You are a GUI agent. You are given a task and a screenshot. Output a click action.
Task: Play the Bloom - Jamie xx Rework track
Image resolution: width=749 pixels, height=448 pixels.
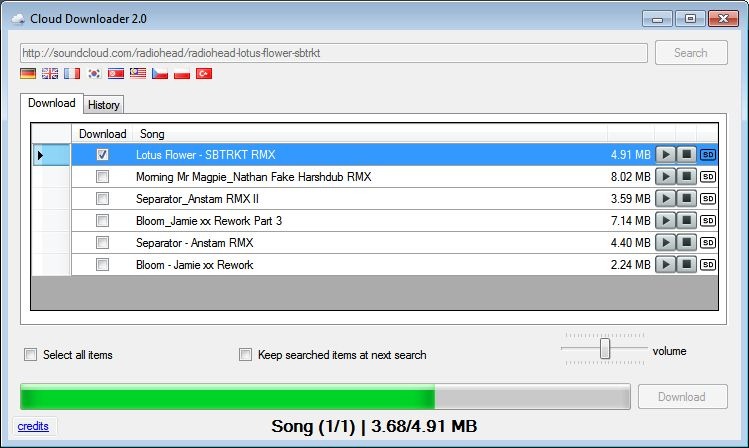click(x=665, y=265)
